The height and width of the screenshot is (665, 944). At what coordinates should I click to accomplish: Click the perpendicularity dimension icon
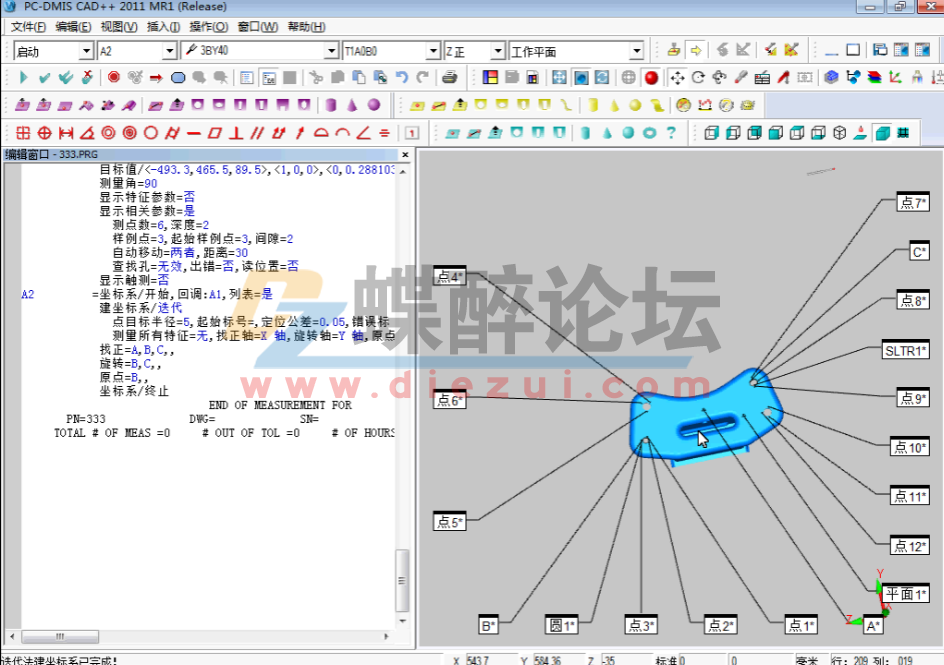click(x=236, y=131)
